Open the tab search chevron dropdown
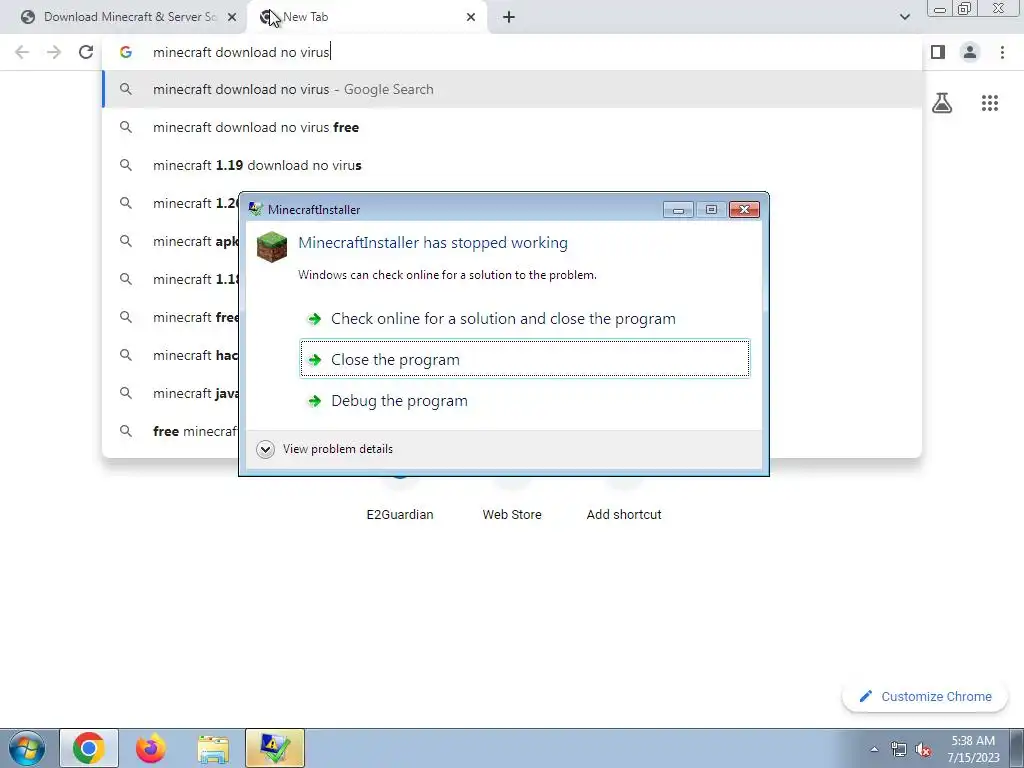Viewport: 1024px width, 768px height. click(904, 17)
